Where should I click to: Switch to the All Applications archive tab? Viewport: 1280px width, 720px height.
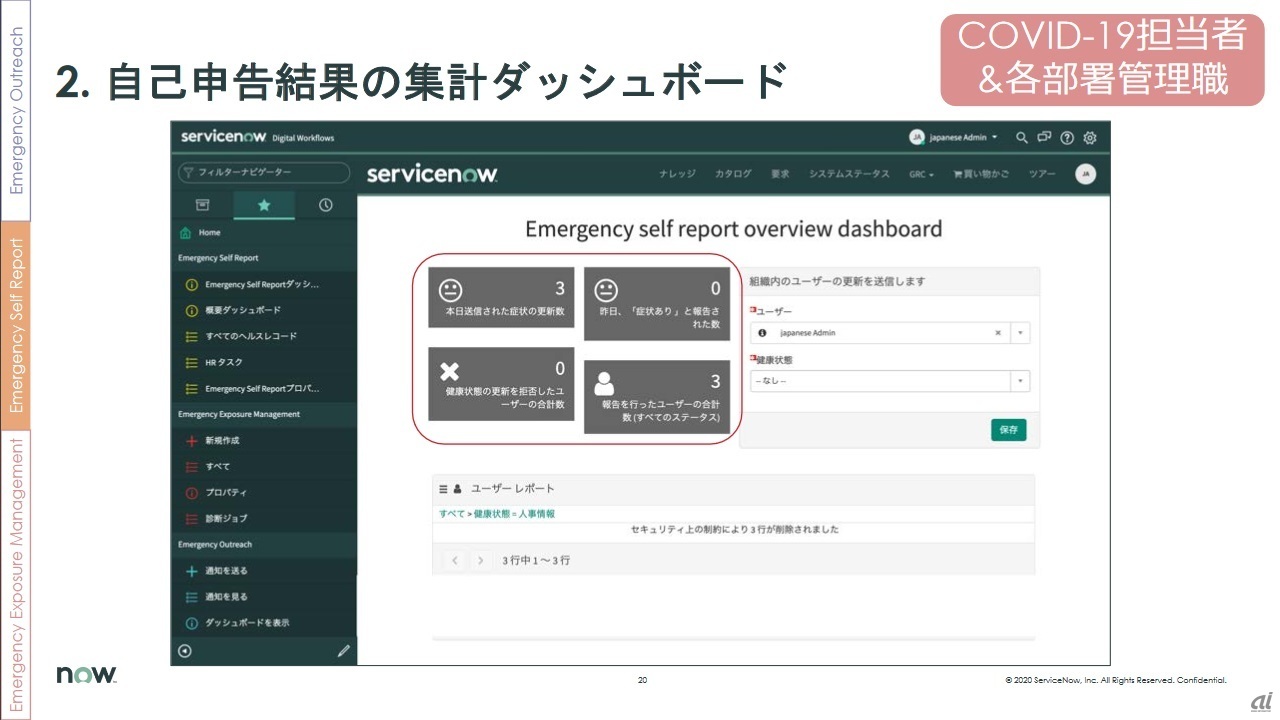tap(202, 205)
